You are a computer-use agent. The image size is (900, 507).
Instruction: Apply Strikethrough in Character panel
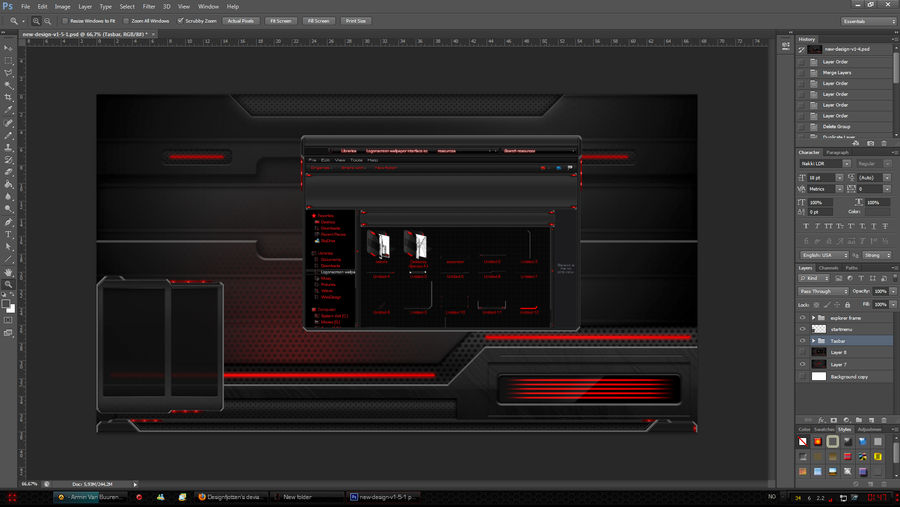885,226
